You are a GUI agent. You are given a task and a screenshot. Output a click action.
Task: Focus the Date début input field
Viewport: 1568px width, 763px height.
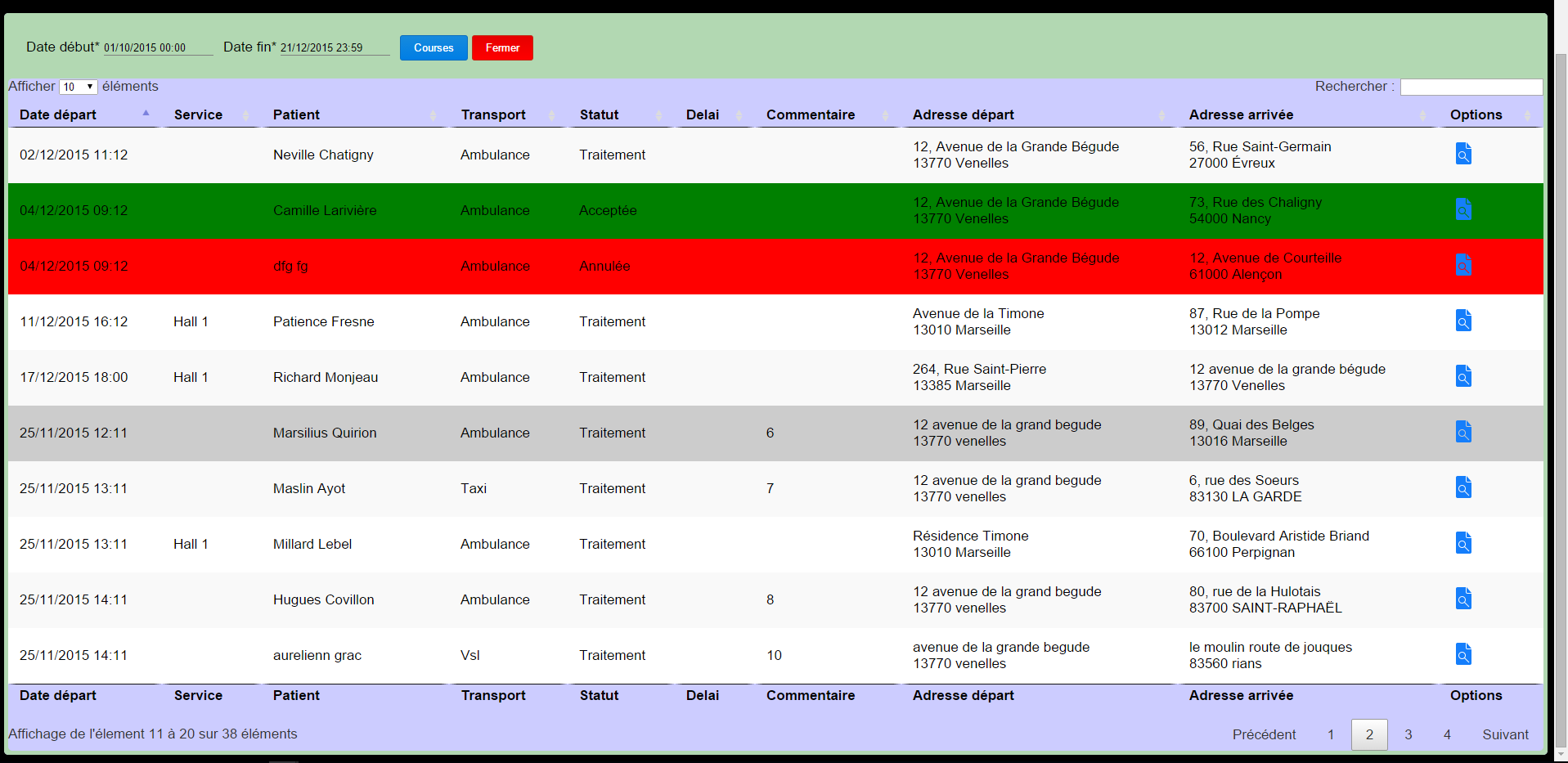[158, 47]
